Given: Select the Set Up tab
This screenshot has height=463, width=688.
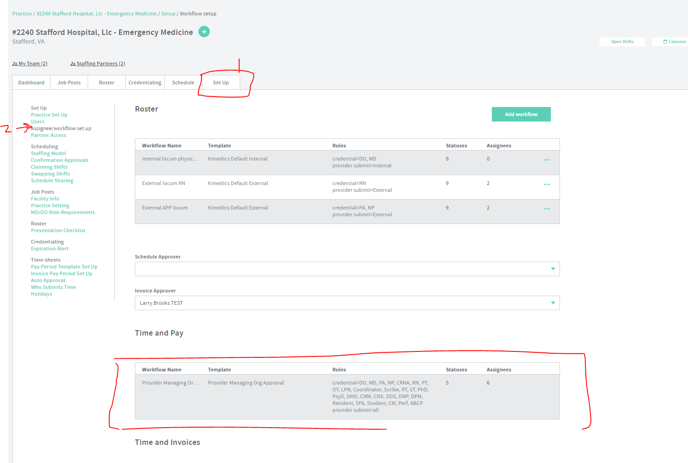Looking at the screenshot, I should click(x=220, y=83).
